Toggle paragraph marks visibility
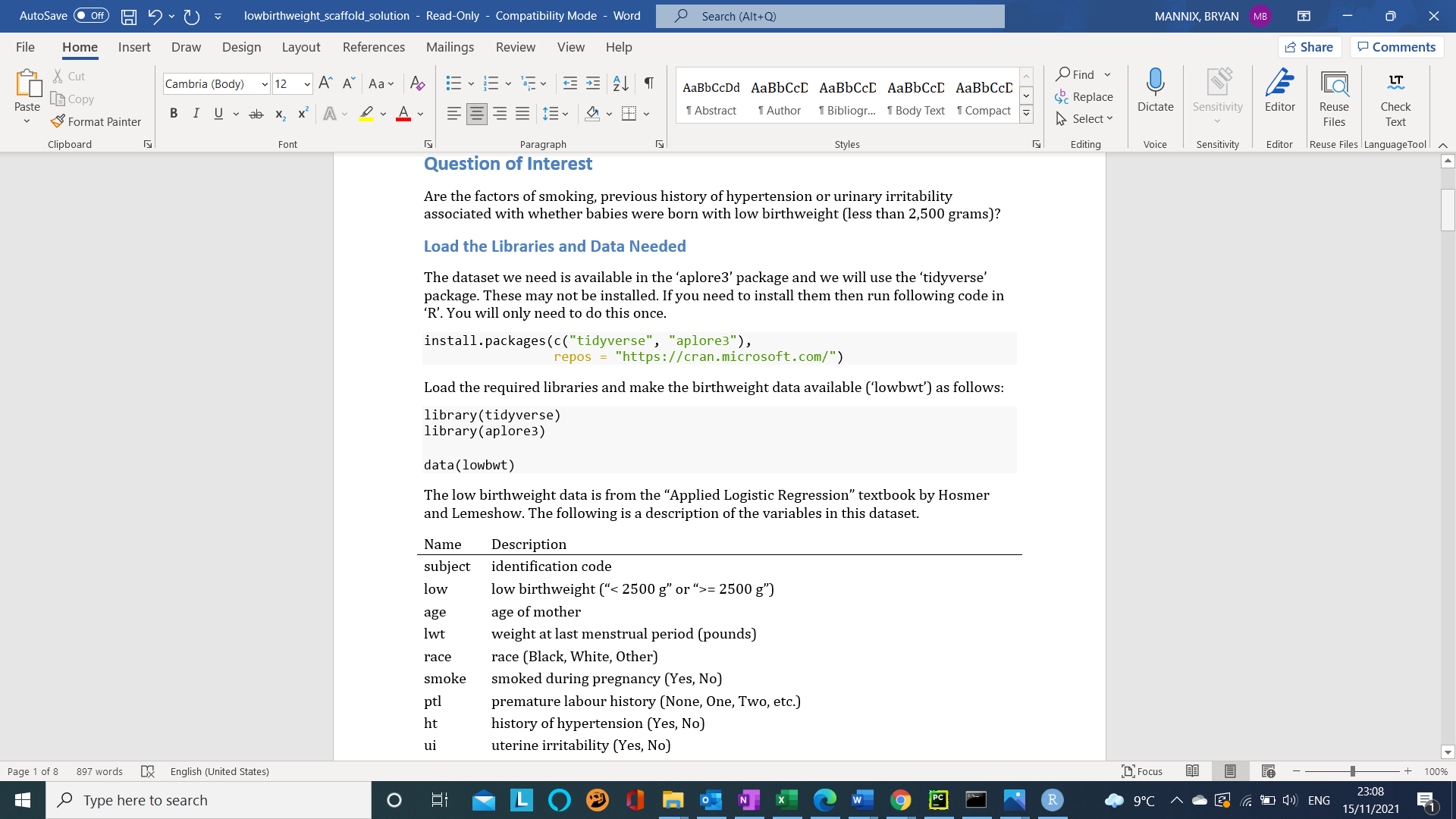Viewport: 1456px width, 819px height. (648, 83)
